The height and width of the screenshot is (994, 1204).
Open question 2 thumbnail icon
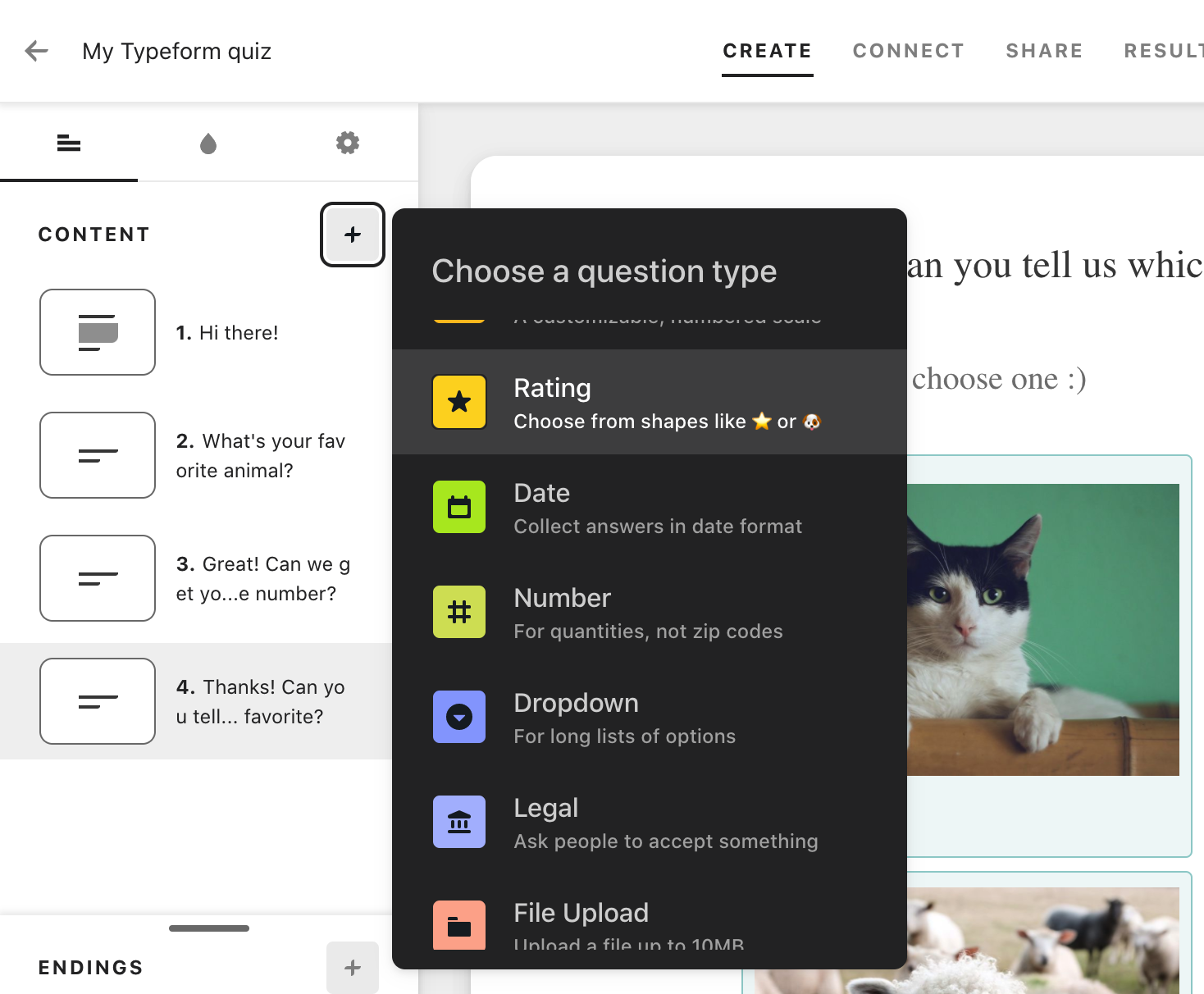98,455
